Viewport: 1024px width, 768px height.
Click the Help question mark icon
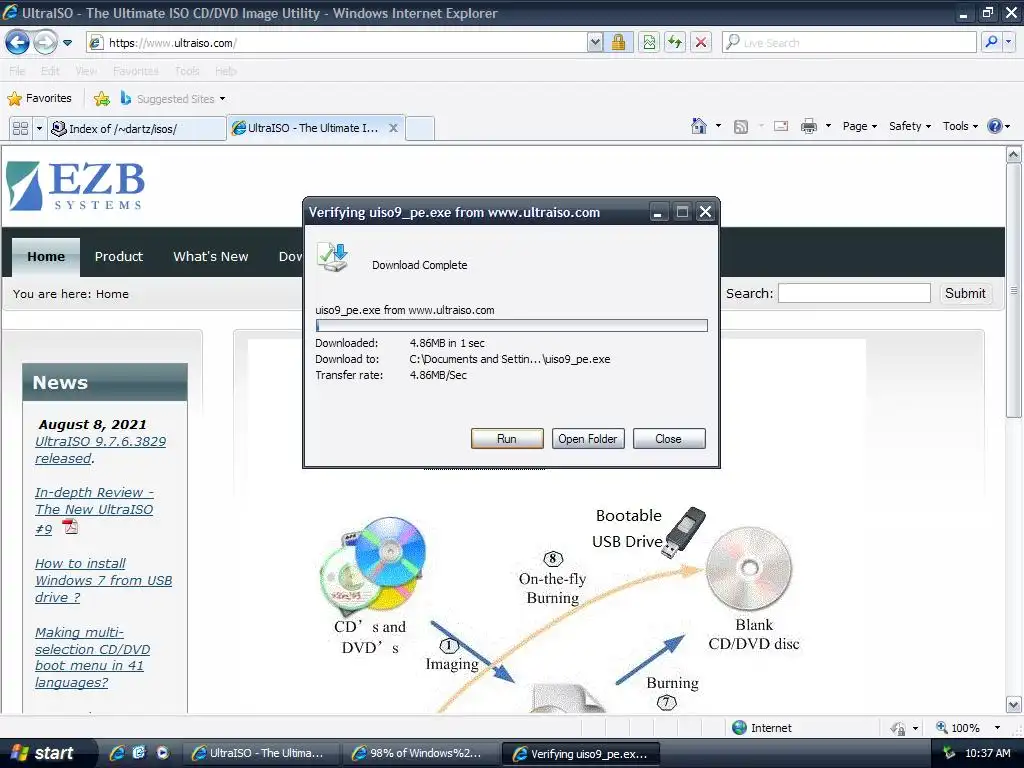pos(995,126)
